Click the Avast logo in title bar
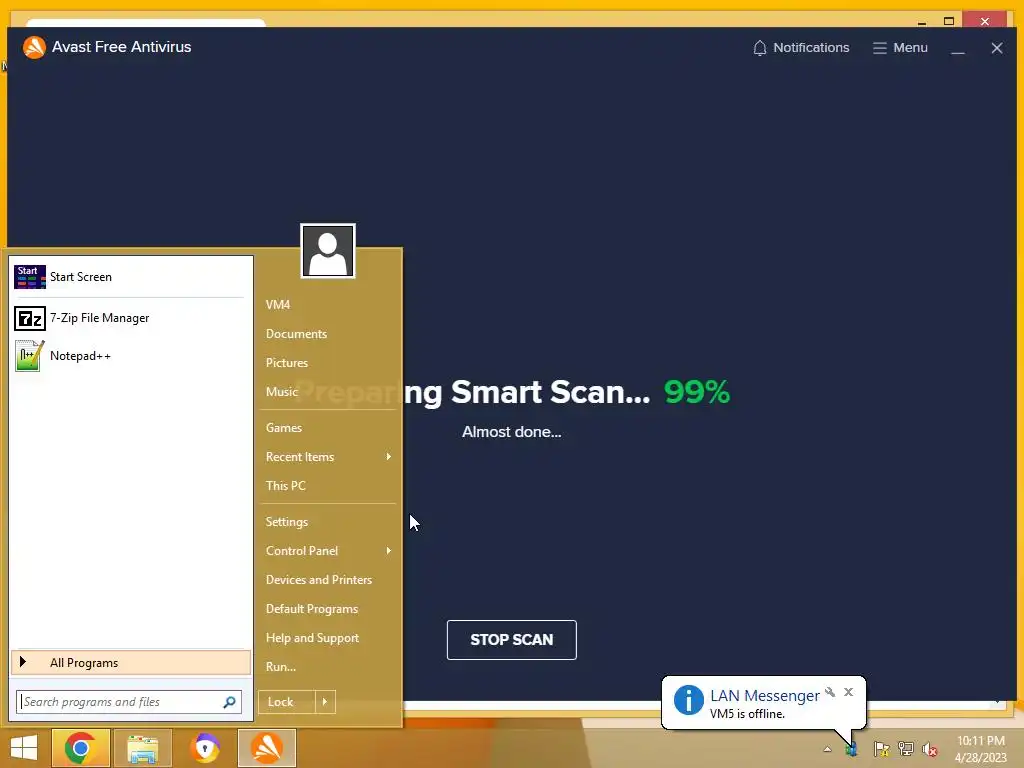This screenshot has height=768, width=1024. click(x=34, y=47)
